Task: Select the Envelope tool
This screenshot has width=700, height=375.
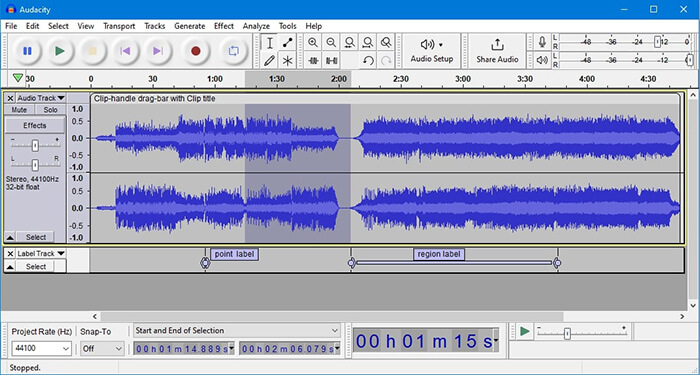Action: pyautogui.click(x=288, y=43)
